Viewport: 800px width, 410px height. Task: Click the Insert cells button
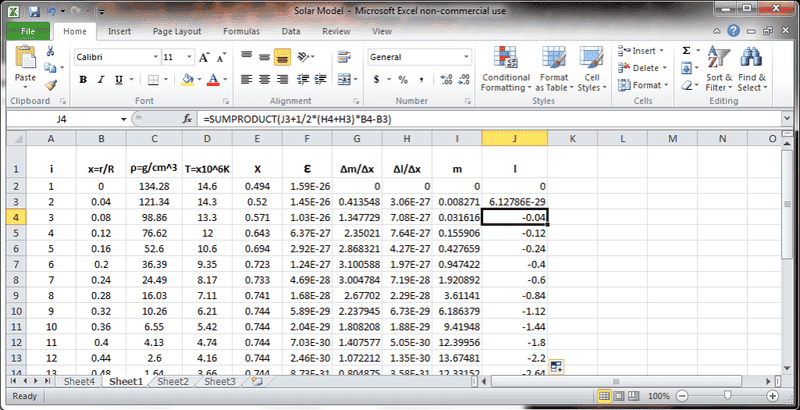tap(641, 51)
